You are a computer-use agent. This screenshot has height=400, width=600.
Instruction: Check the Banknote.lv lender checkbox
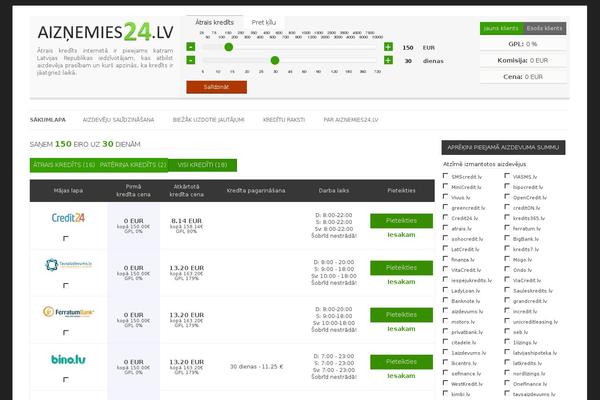[445, 300]
